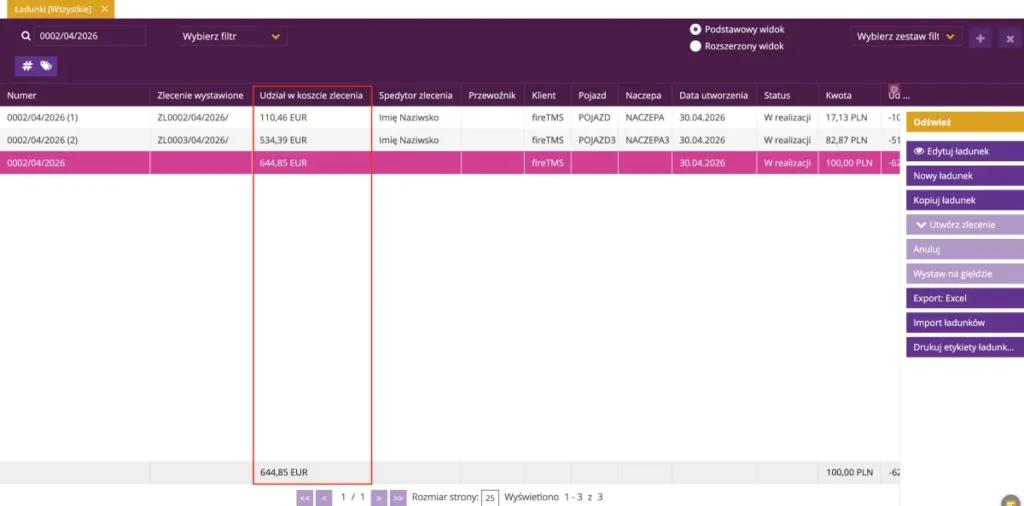The height and width of the screenshot is (506, 1024).
Task: Select highlighted row 0002/04/2026
Action: (449, 163)
